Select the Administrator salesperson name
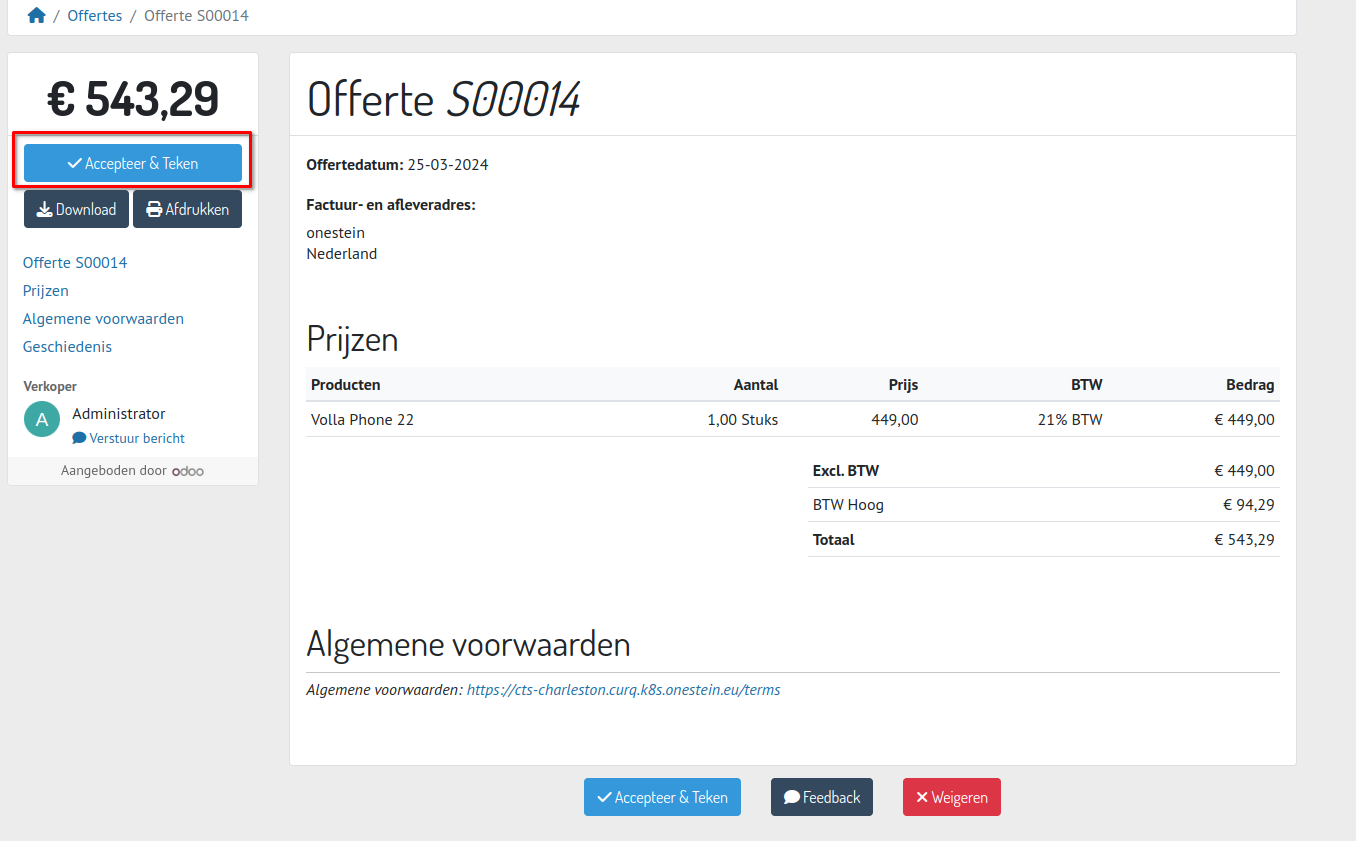The width and height of the screenshot is (1356, 841). [119, 414]
